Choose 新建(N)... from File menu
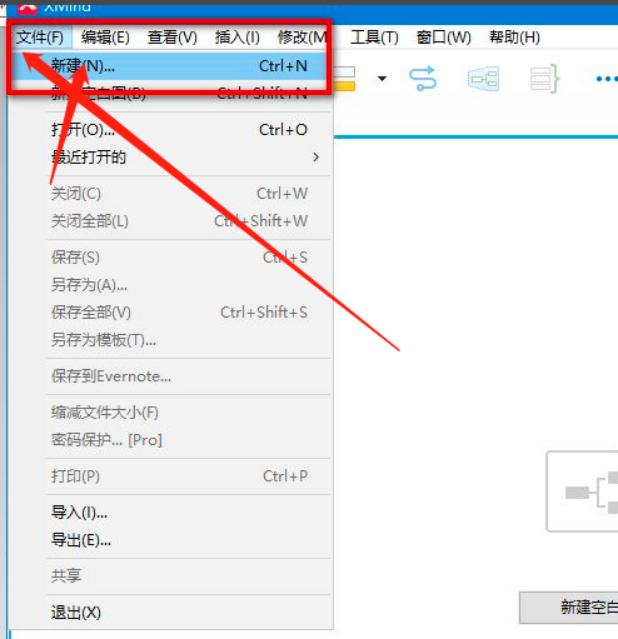 tap(170, 66)
